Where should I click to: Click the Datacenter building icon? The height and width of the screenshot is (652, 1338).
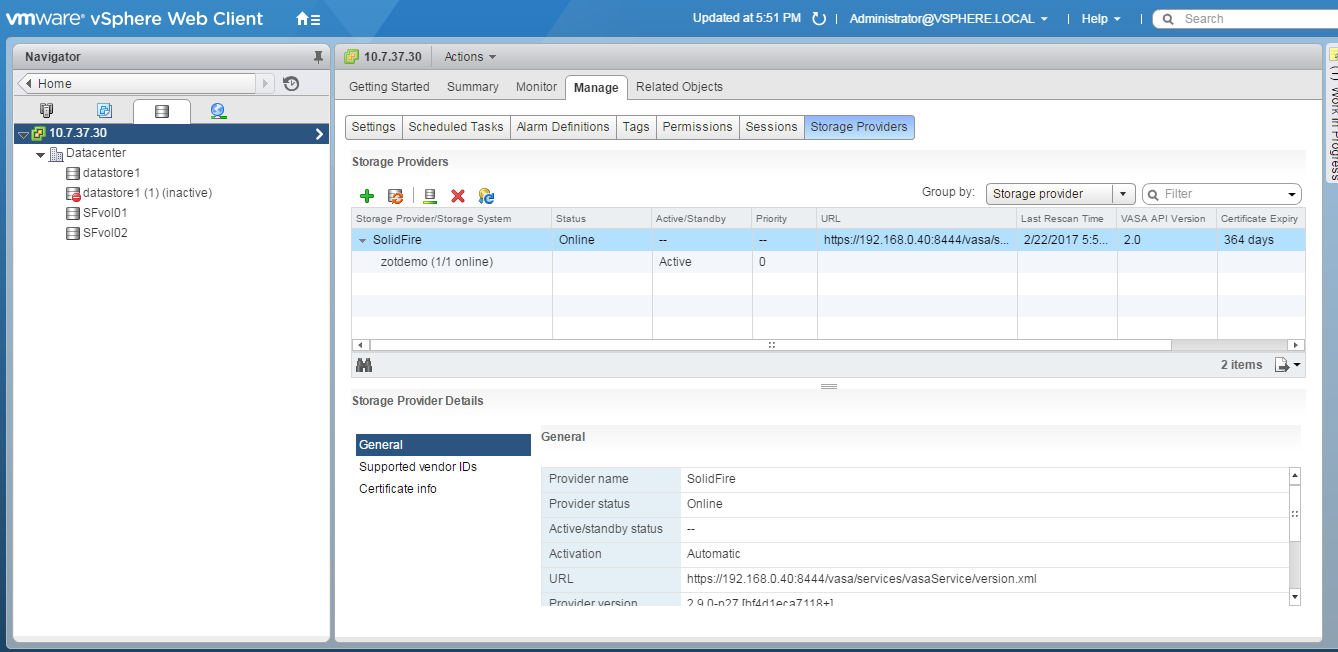[56, 154]
